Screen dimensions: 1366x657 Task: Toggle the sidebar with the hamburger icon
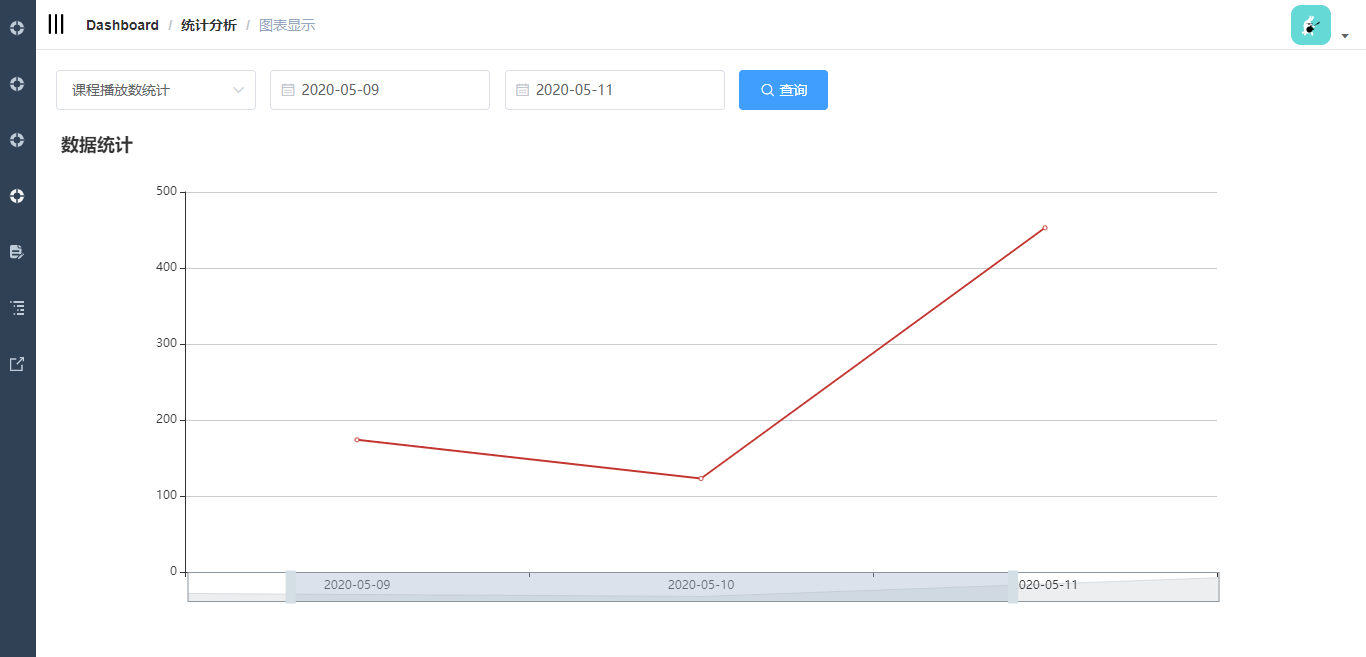pos(56,25)
